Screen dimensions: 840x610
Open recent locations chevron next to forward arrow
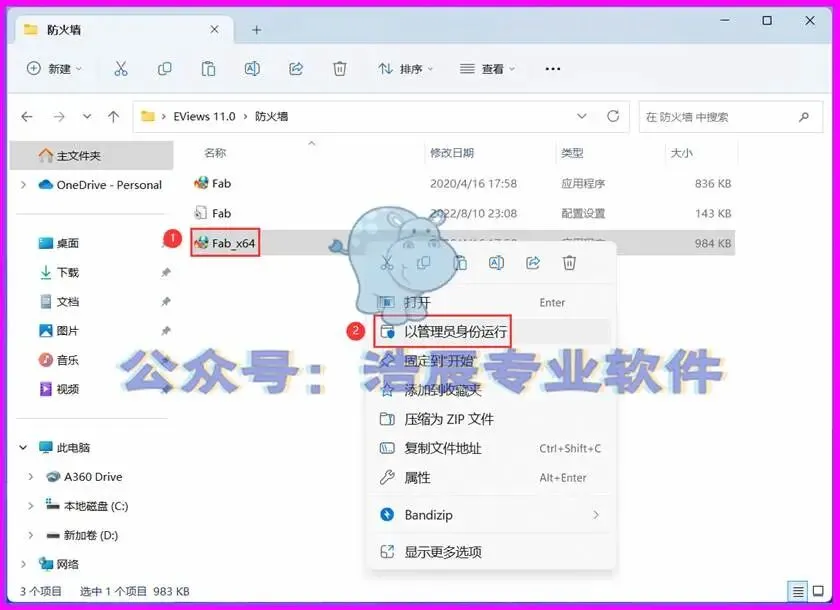[87, 116]
